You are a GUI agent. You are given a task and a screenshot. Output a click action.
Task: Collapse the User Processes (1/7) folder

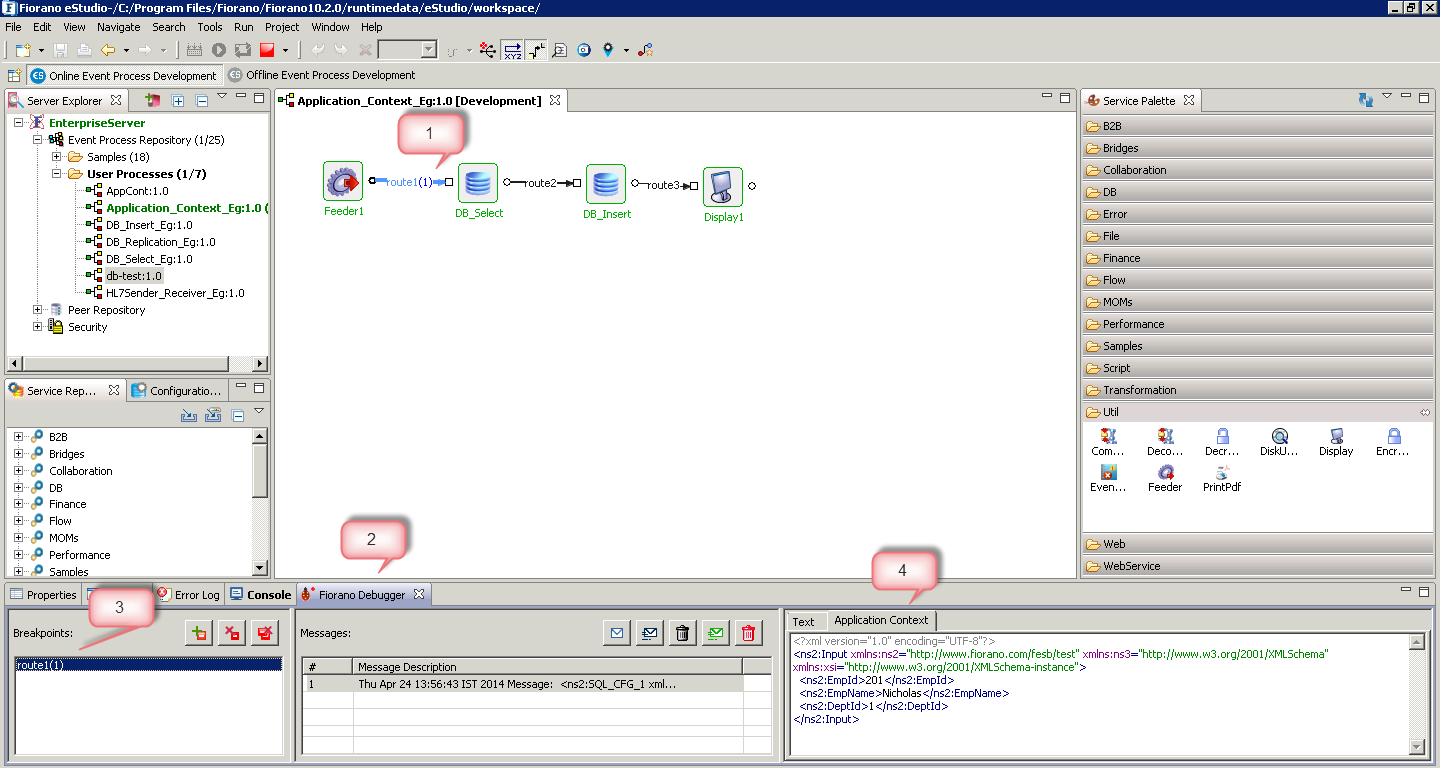(57, 174)
